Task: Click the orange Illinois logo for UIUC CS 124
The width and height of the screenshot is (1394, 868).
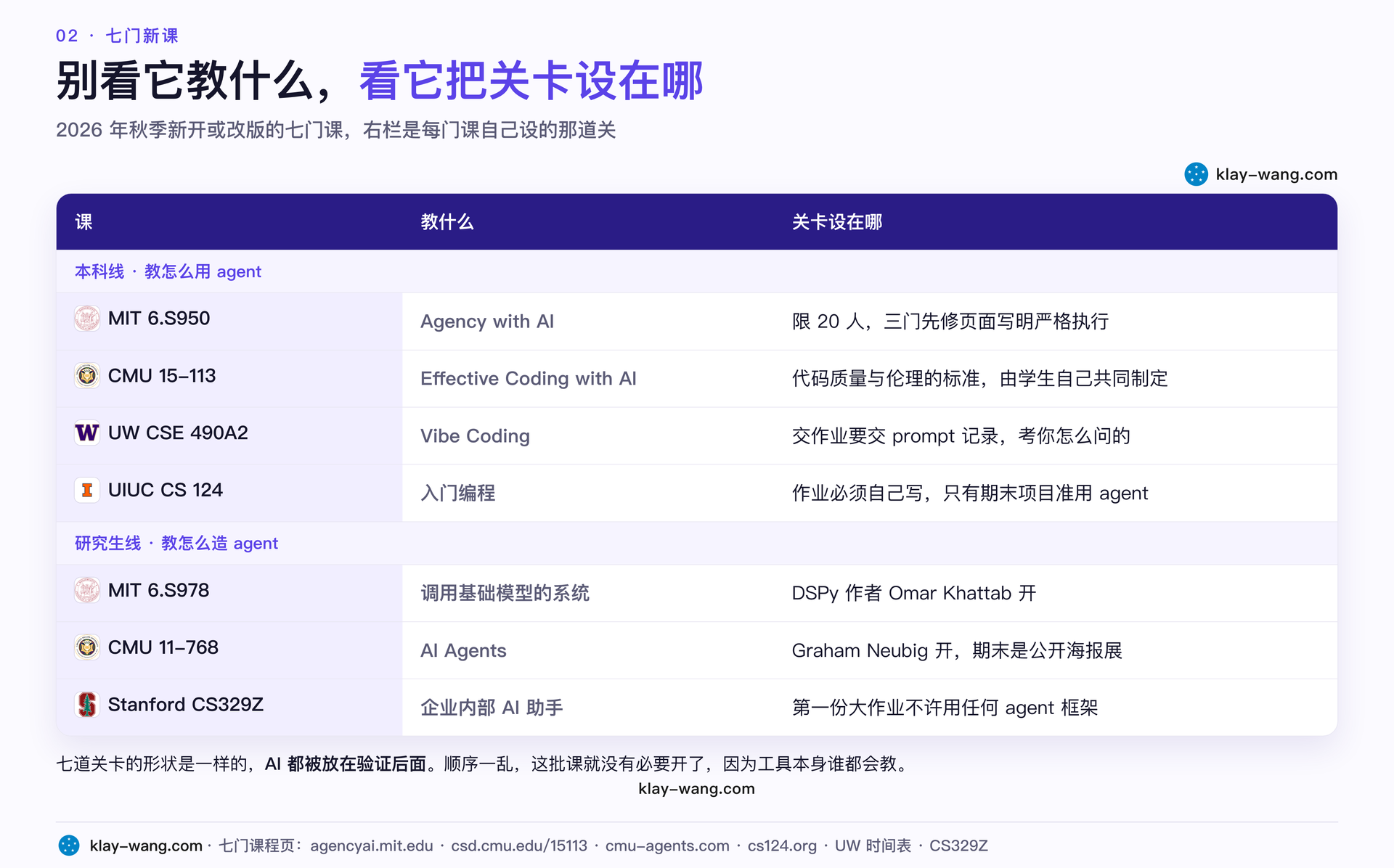Action: [87, 490]
